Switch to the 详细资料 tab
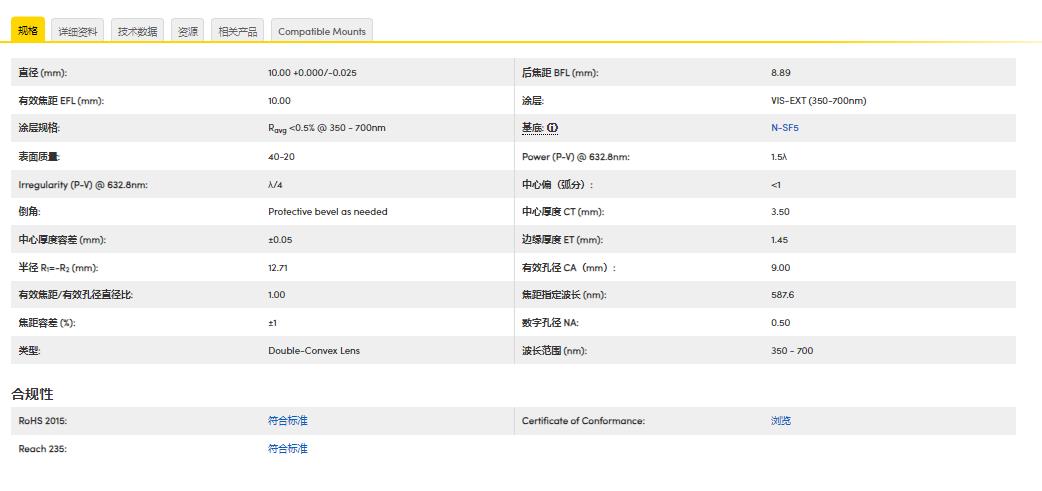The width and height of the screenshot is (1042, 491). click(78, 31)
